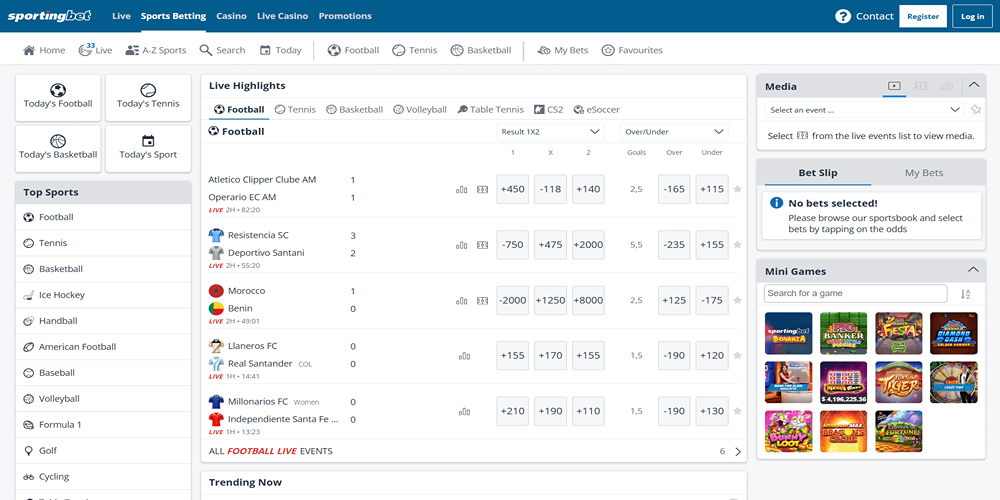
Task: Launch the Pig Banker mini game
Action: coord(843,334)
